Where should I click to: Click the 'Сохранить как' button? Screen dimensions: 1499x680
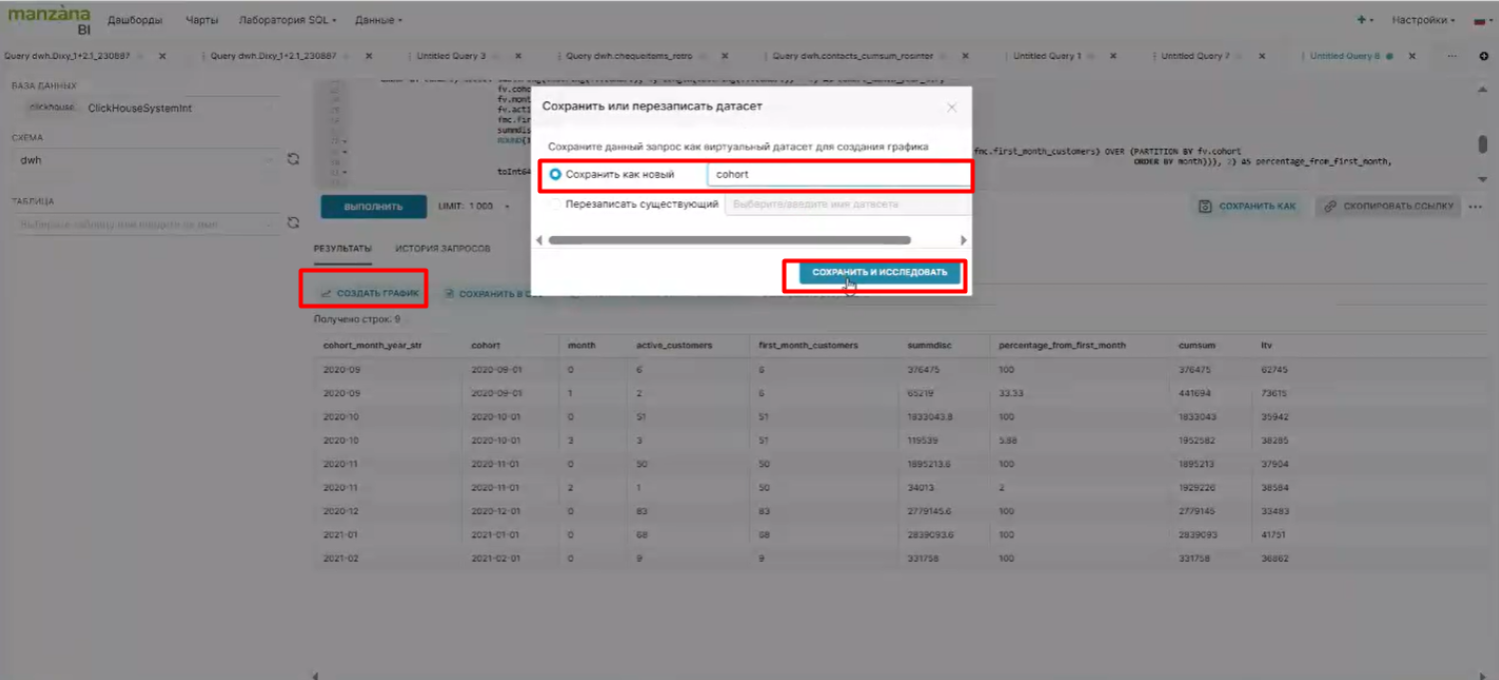pos(1248,207)
